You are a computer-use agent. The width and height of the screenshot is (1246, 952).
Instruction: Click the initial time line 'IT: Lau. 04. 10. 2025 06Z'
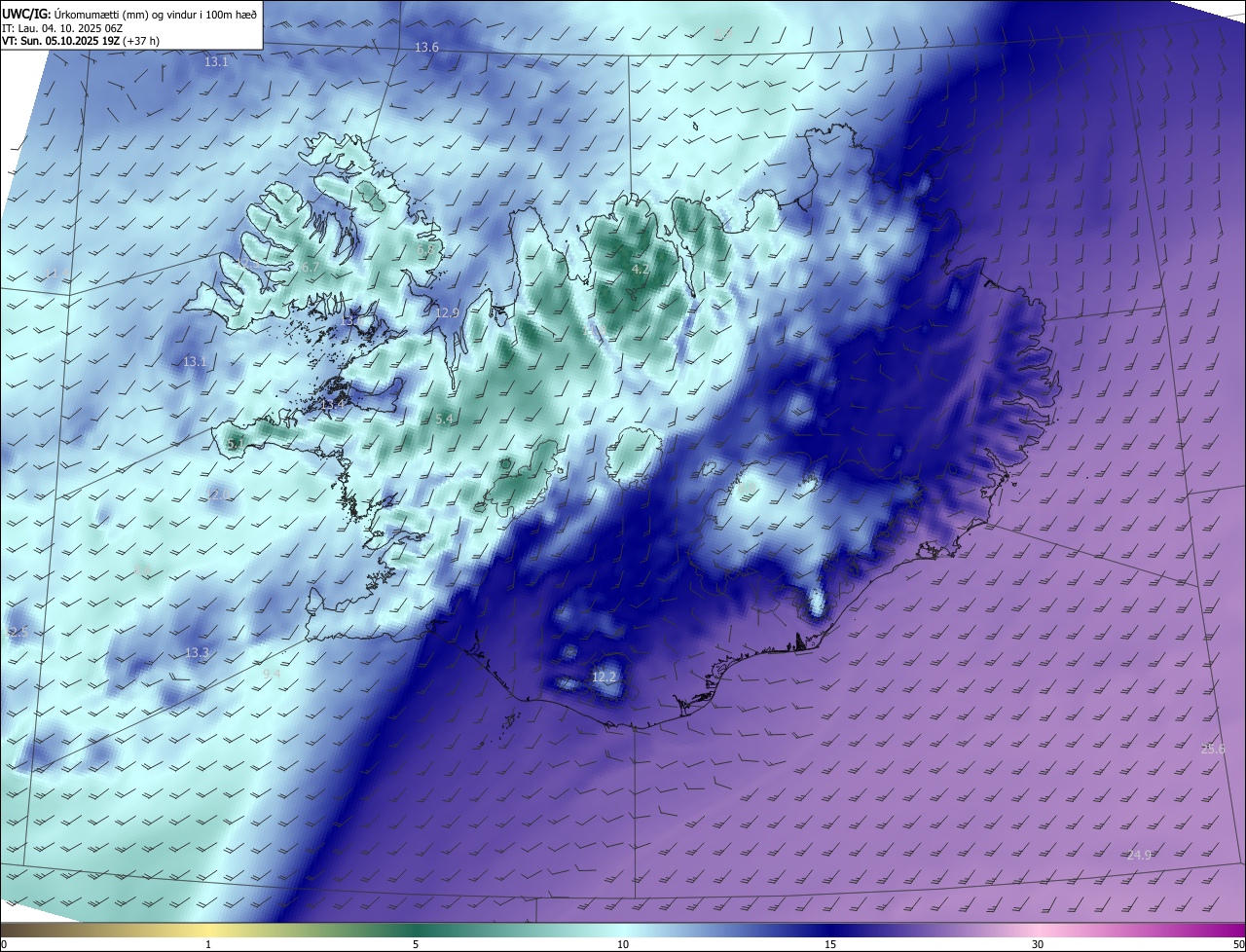(62, 27)
